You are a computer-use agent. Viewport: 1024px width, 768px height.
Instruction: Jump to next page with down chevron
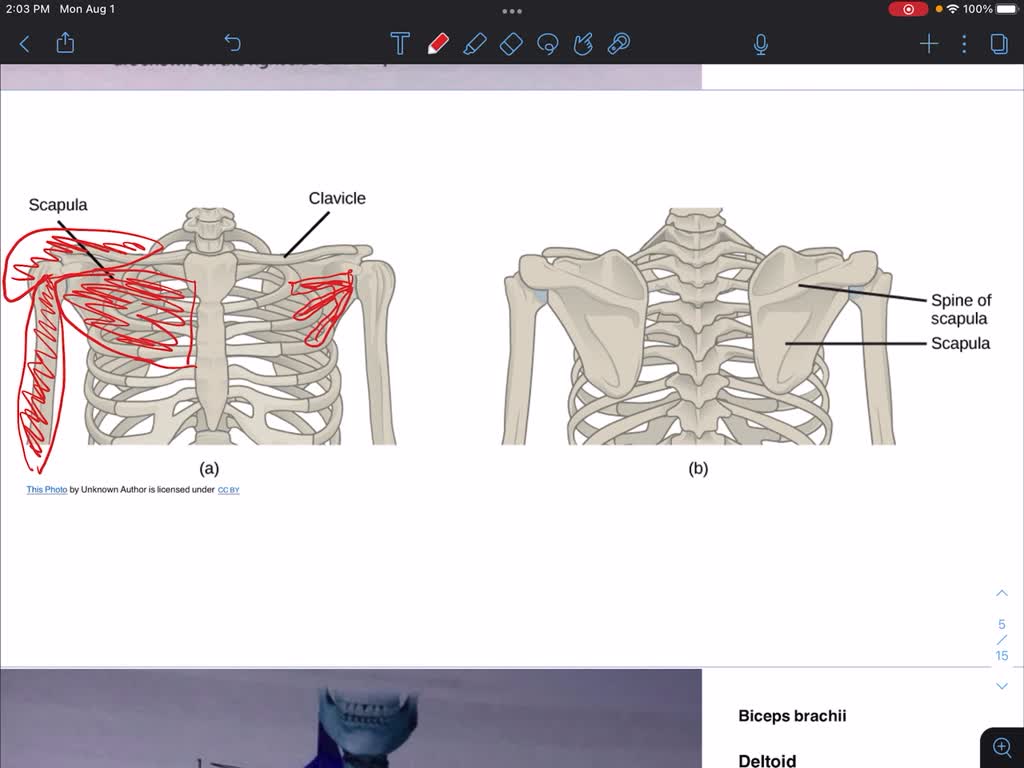tap(1002, 685)
